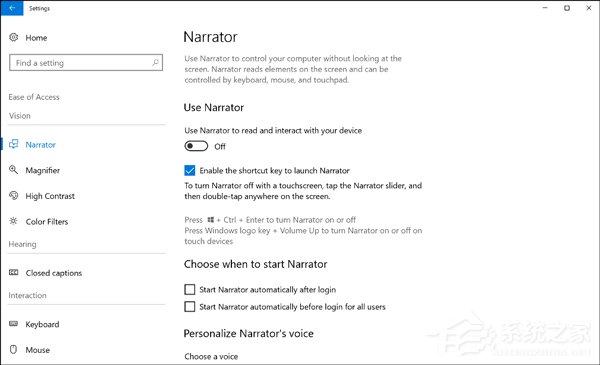Click the Closed captions CC icon
Image resolution: width=600 pixels, height=365 pixels.
click(14, 272)
